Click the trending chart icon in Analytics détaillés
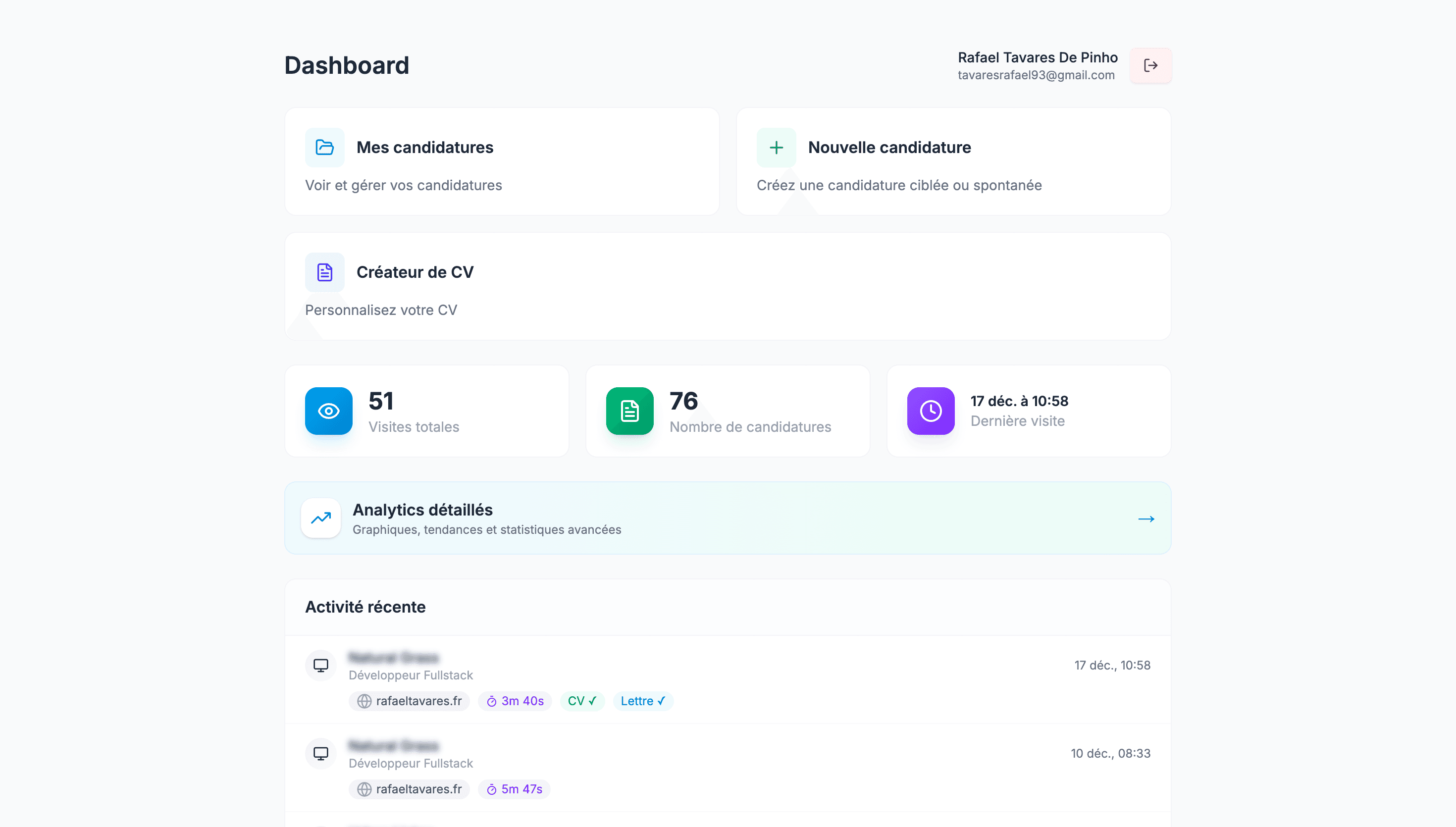Viewport: 1456px width, 827px height. (320, 517)
